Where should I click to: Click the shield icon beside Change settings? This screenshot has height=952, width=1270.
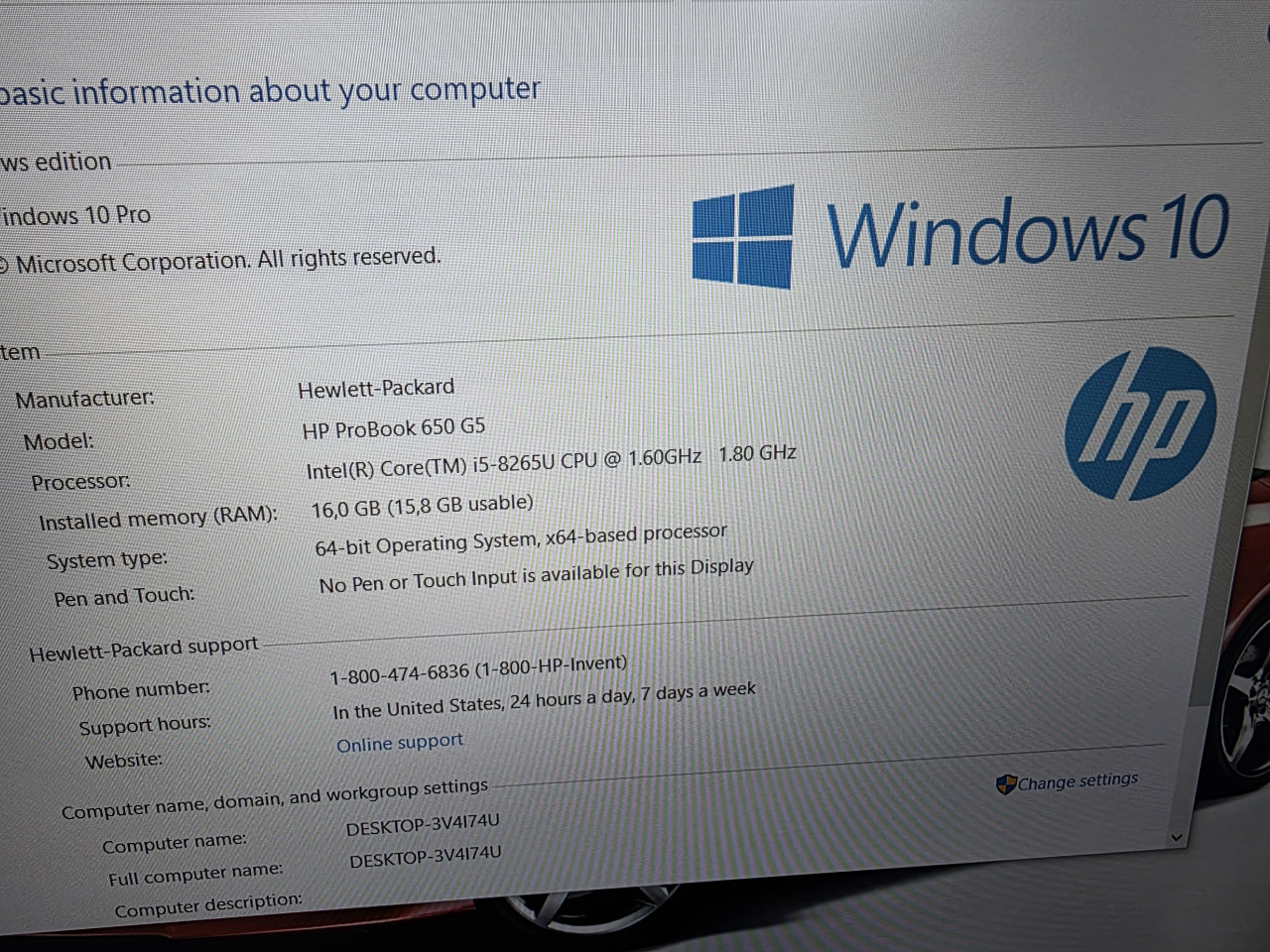(1005, 785)
